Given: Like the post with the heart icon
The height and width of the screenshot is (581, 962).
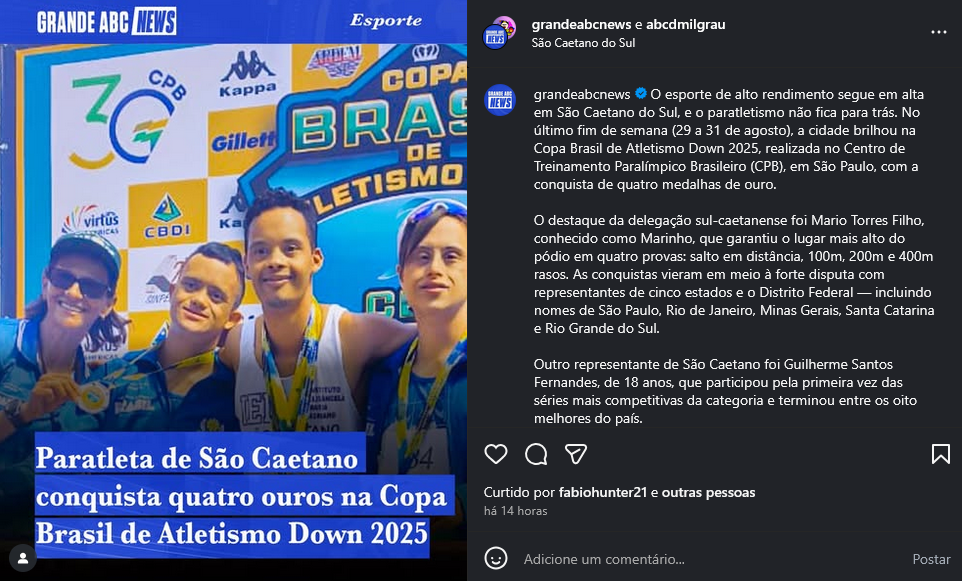Looking at the screenshot, I should (x=496, y=454).
